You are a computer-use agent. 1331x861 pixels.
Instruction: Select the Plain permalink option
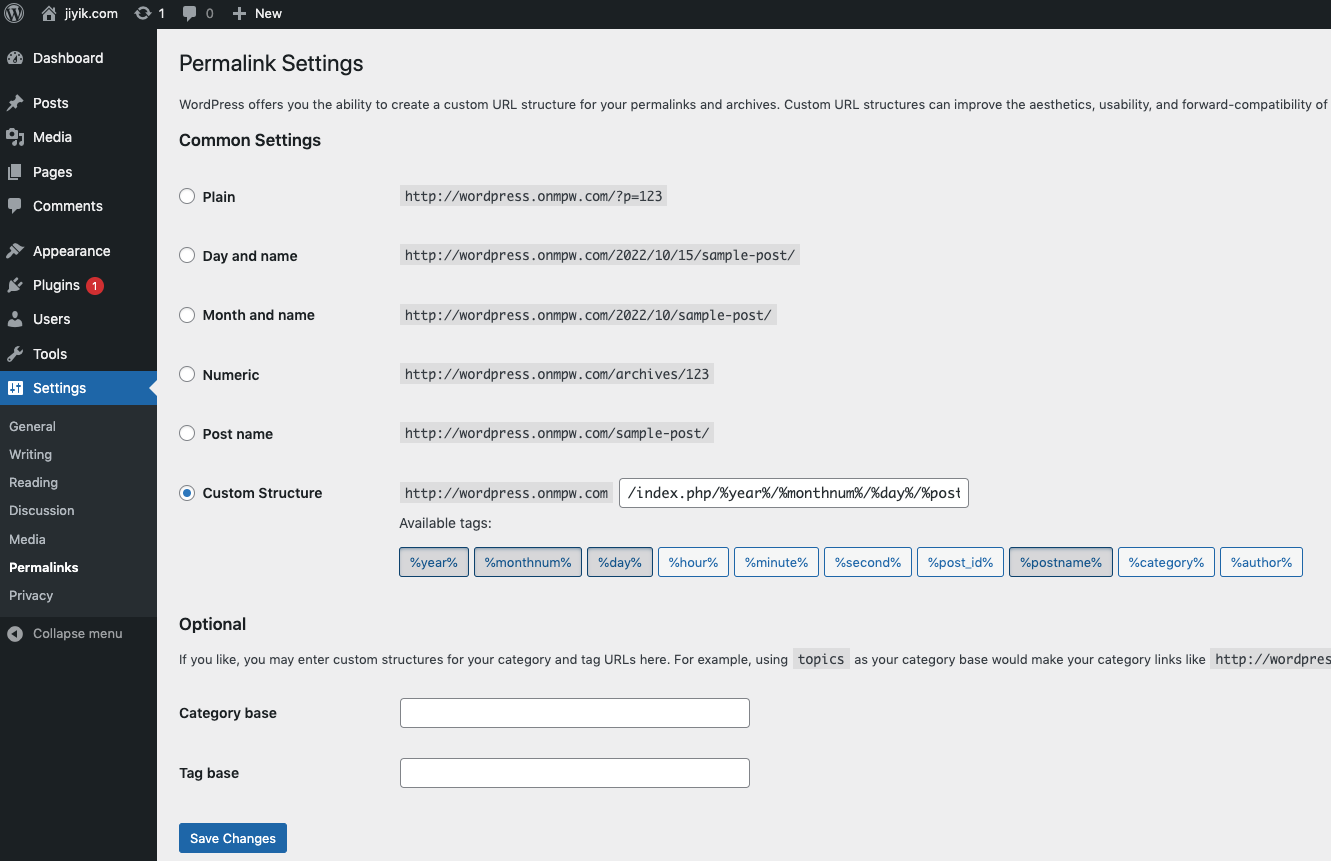pos(187,196)
